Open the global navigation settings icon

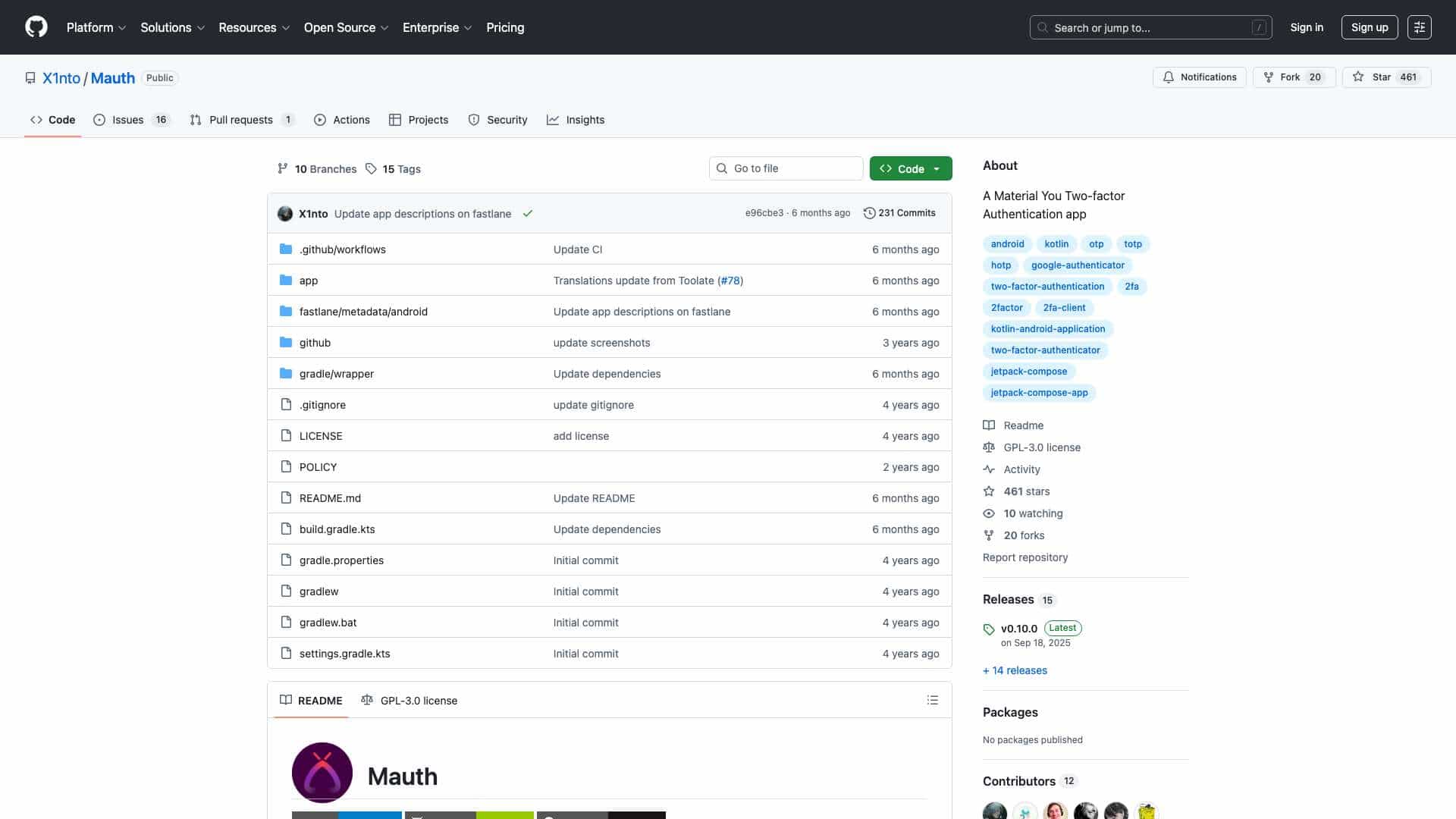pos(1420,27)
